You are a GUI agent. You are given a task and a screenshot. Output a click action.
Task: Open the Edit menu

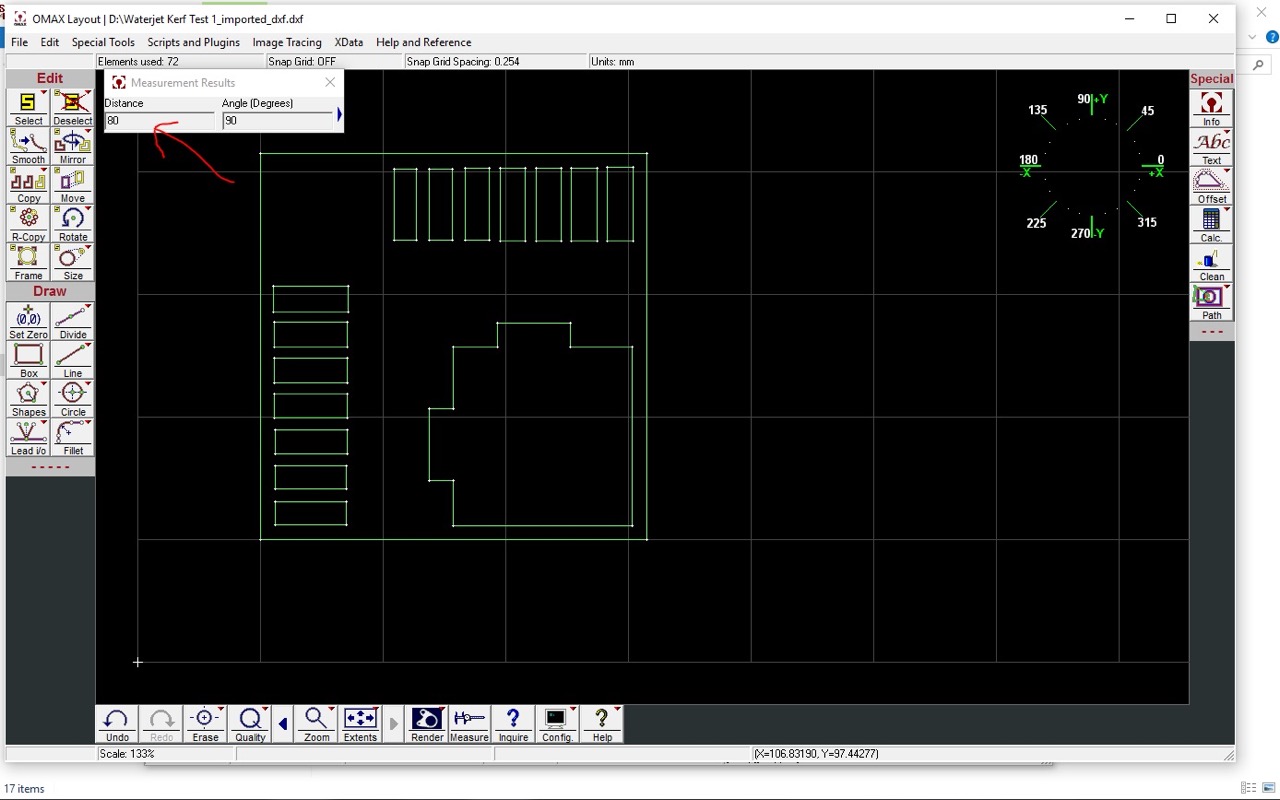50,42
